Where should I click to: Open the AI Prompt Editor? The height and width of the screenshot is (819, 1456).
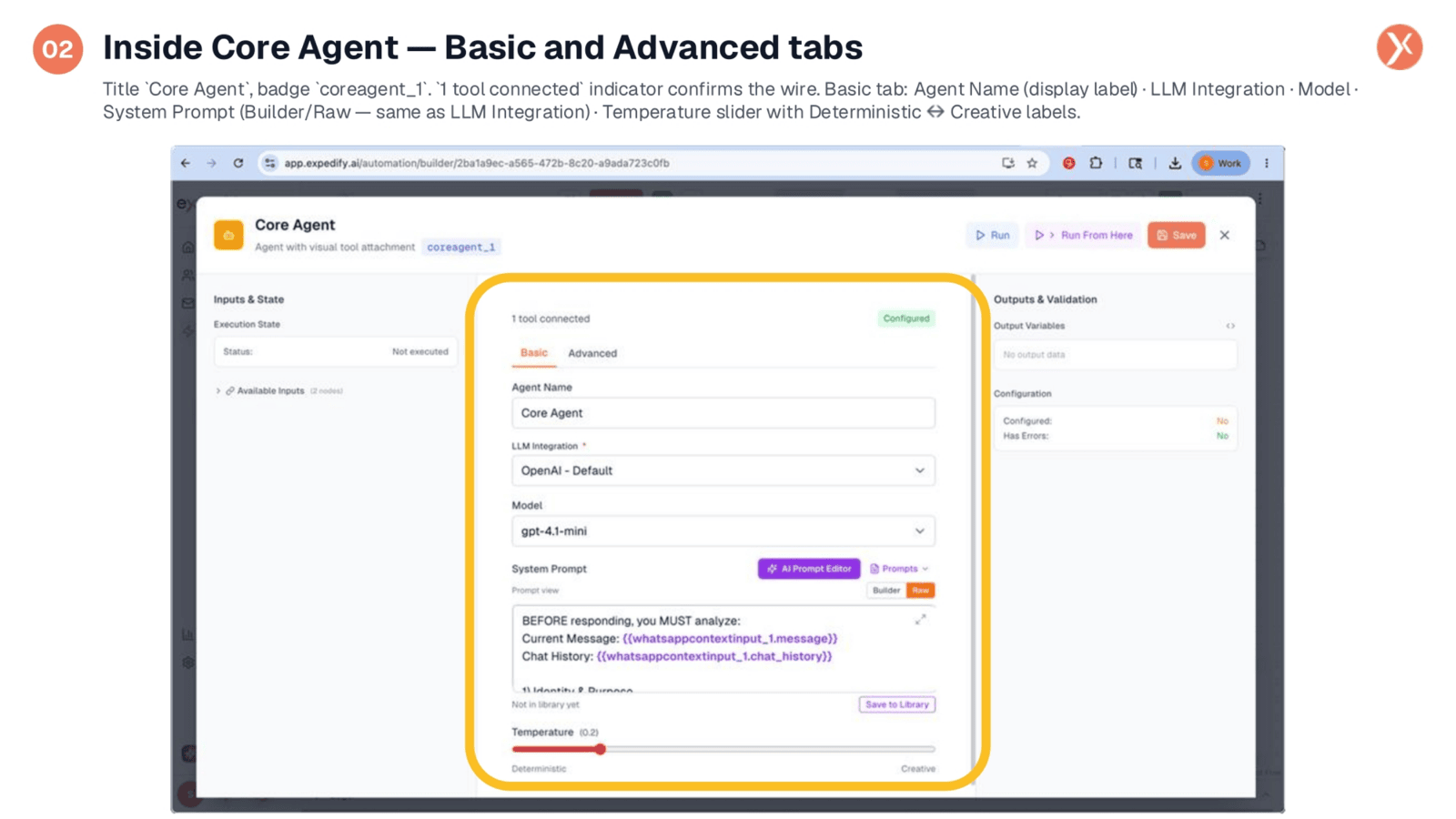(x=809, y=569)
